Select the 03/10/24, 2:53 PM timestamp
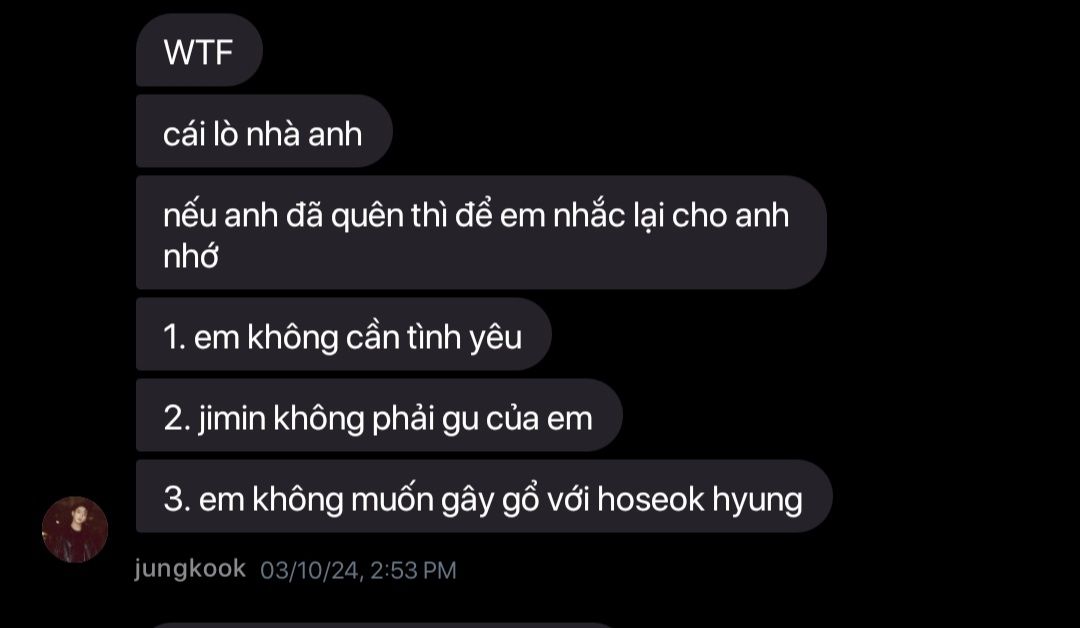 point(358,570)
